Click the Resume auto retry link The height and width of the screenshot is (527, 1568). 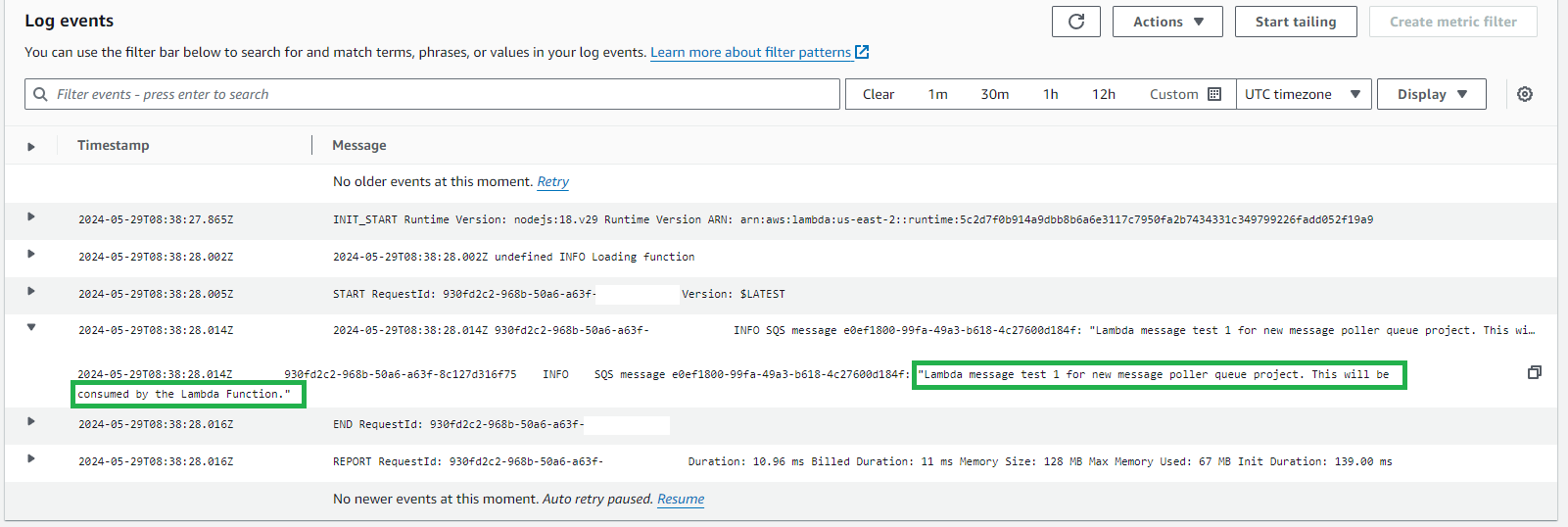click(x=681, y=499)
